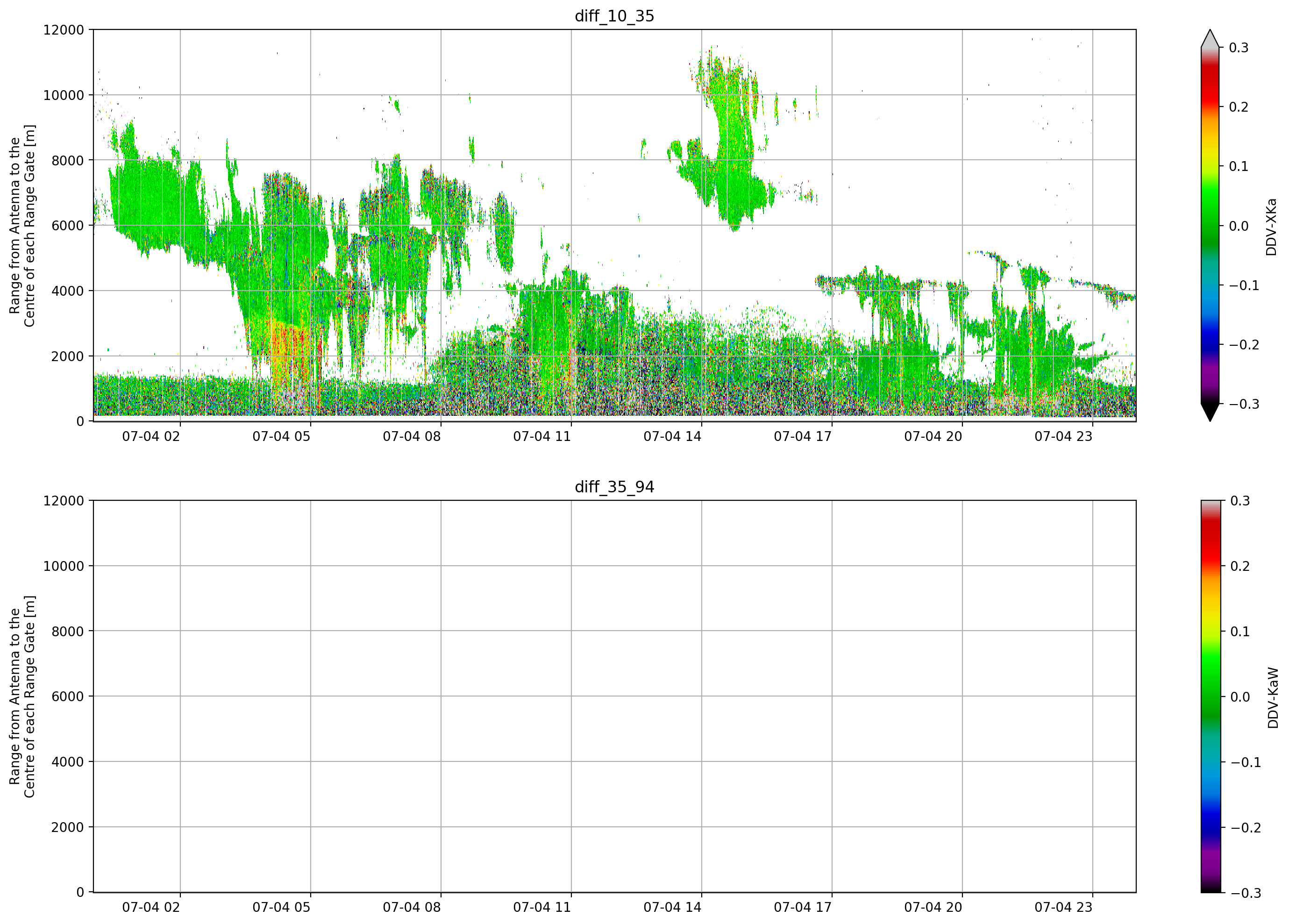Click the −0.1 label on bottom colorbar
This screenshot has height=924, width=1289.
(1246, 763)
